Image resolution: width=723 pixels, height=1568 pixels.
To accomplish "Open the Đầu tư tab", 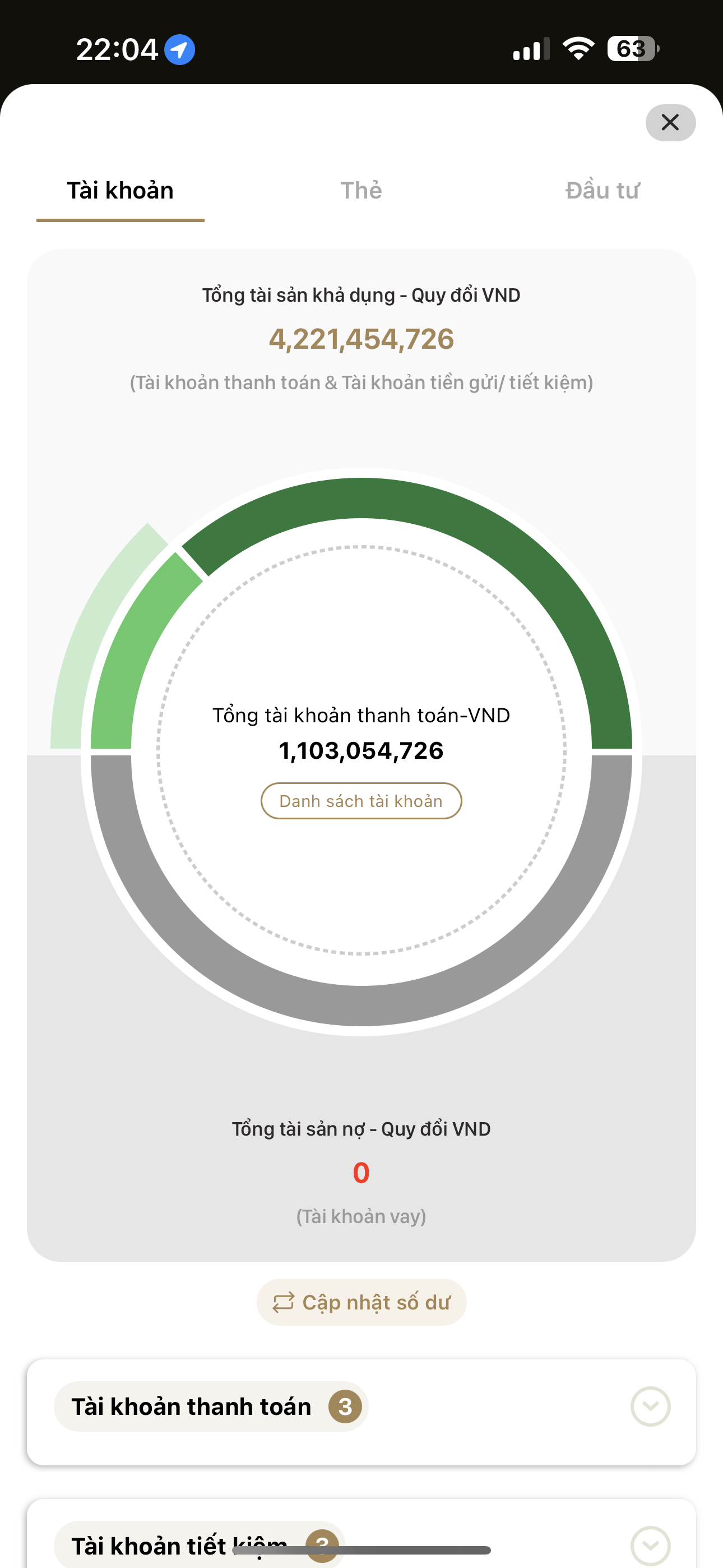I will 602,191.
